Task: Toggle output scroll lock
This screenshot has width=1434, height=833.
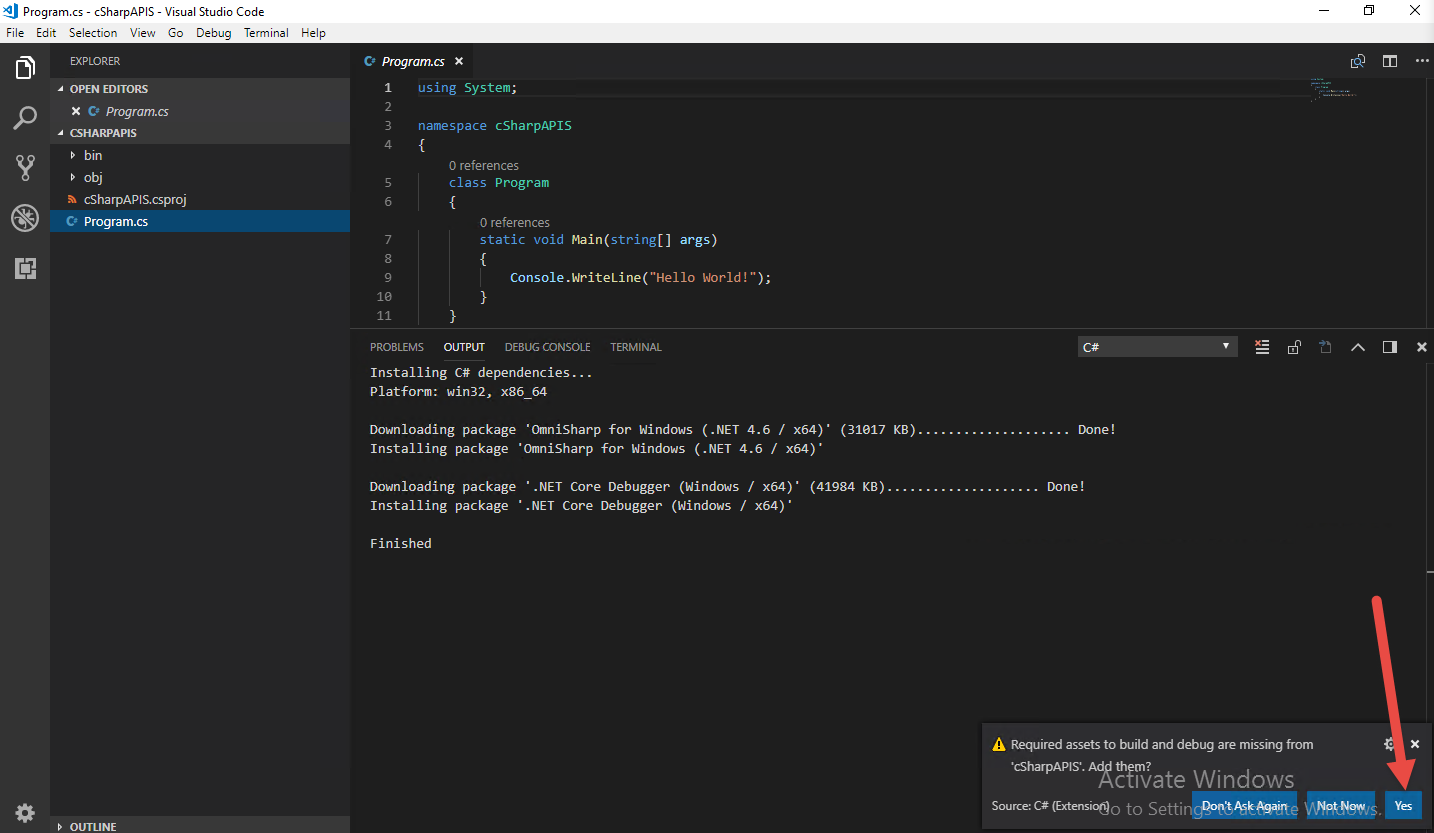Action: [1294, 347]
